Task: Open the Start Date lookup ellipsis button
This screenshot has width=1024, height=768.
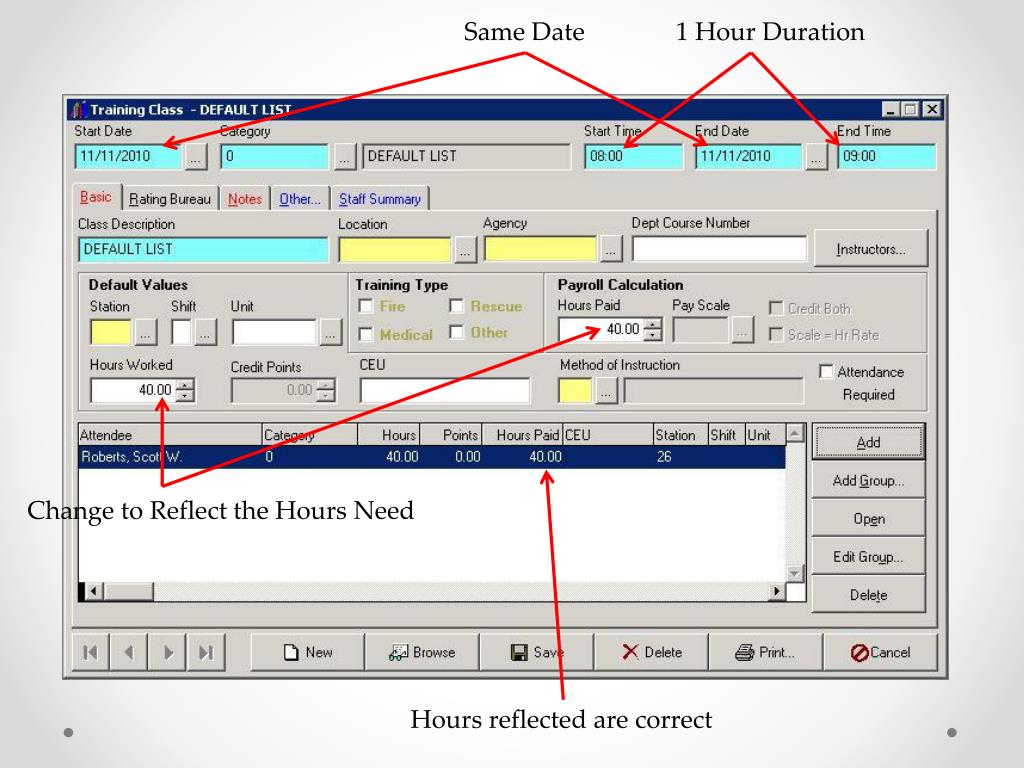Action: pyautogui.click(x=195, y=157)
